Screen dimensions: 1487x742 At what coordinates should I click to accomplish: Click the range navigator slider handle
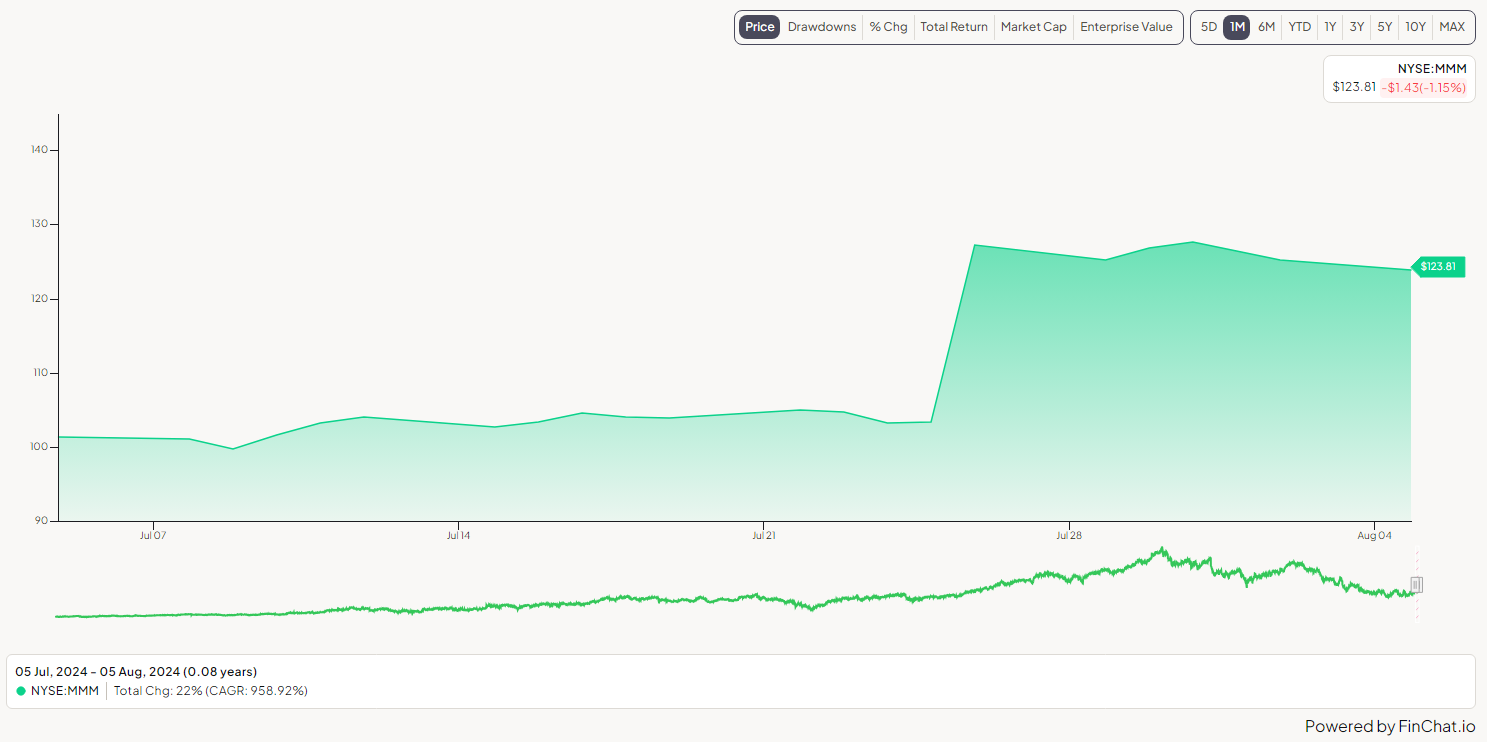1416,585
